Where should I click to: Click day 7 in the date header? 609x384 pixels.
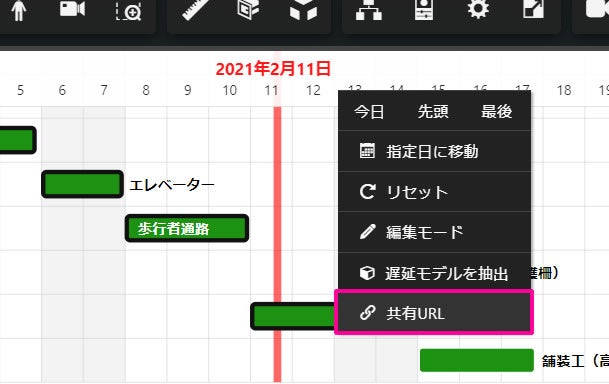104,90
